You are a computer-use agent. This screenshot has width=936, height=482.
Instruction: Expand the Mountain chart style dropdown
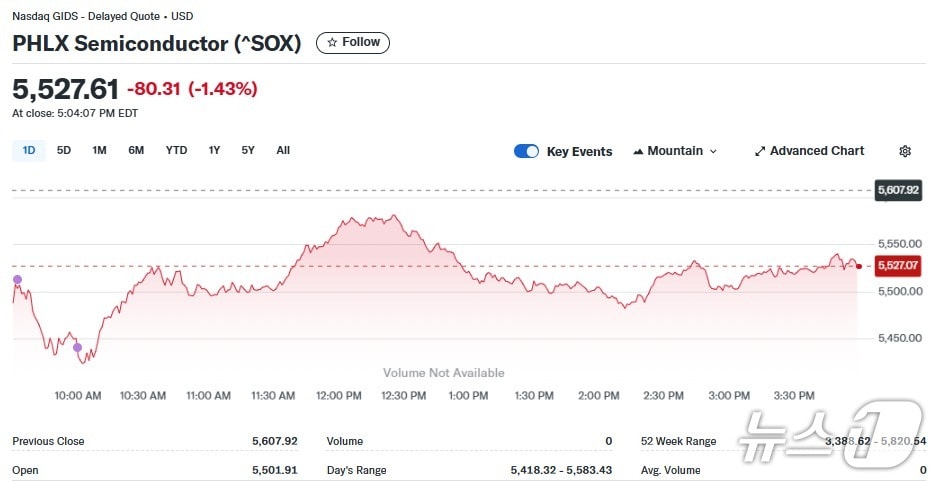point(713,151)
